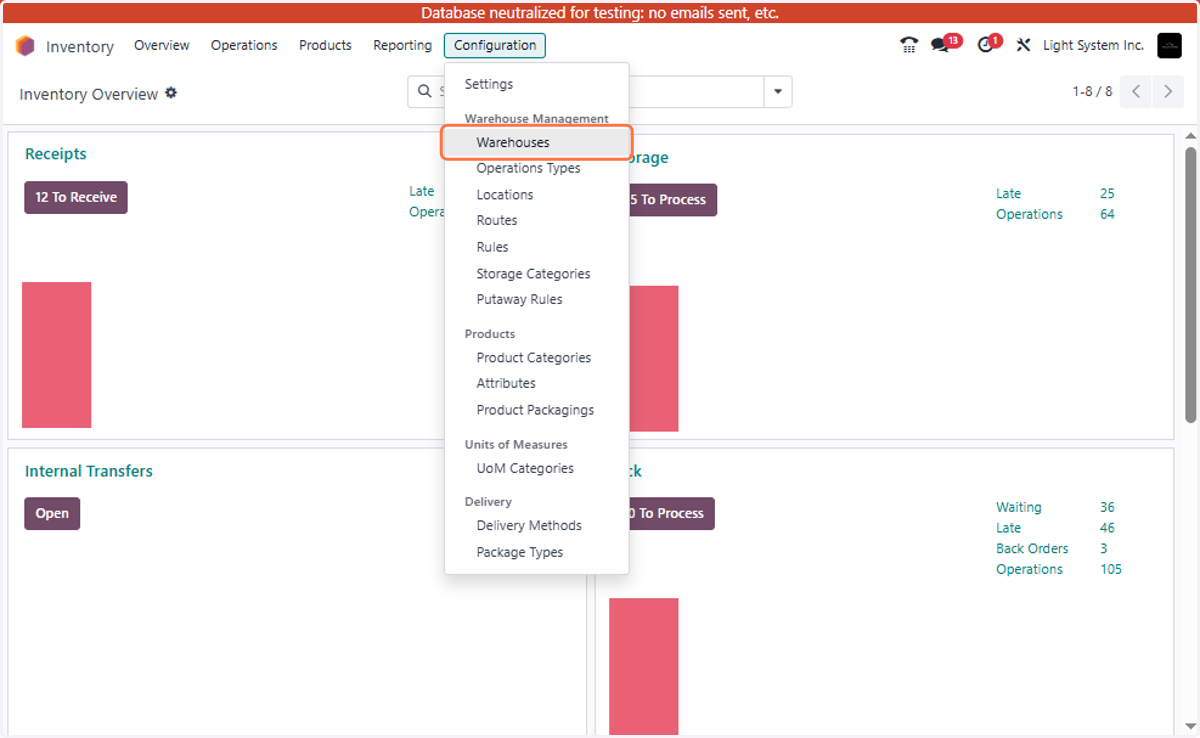The width and height of the screenshot is (1200, 738).
Task: Click Light System Inc. company name
Action: [x=1093, y=45]
